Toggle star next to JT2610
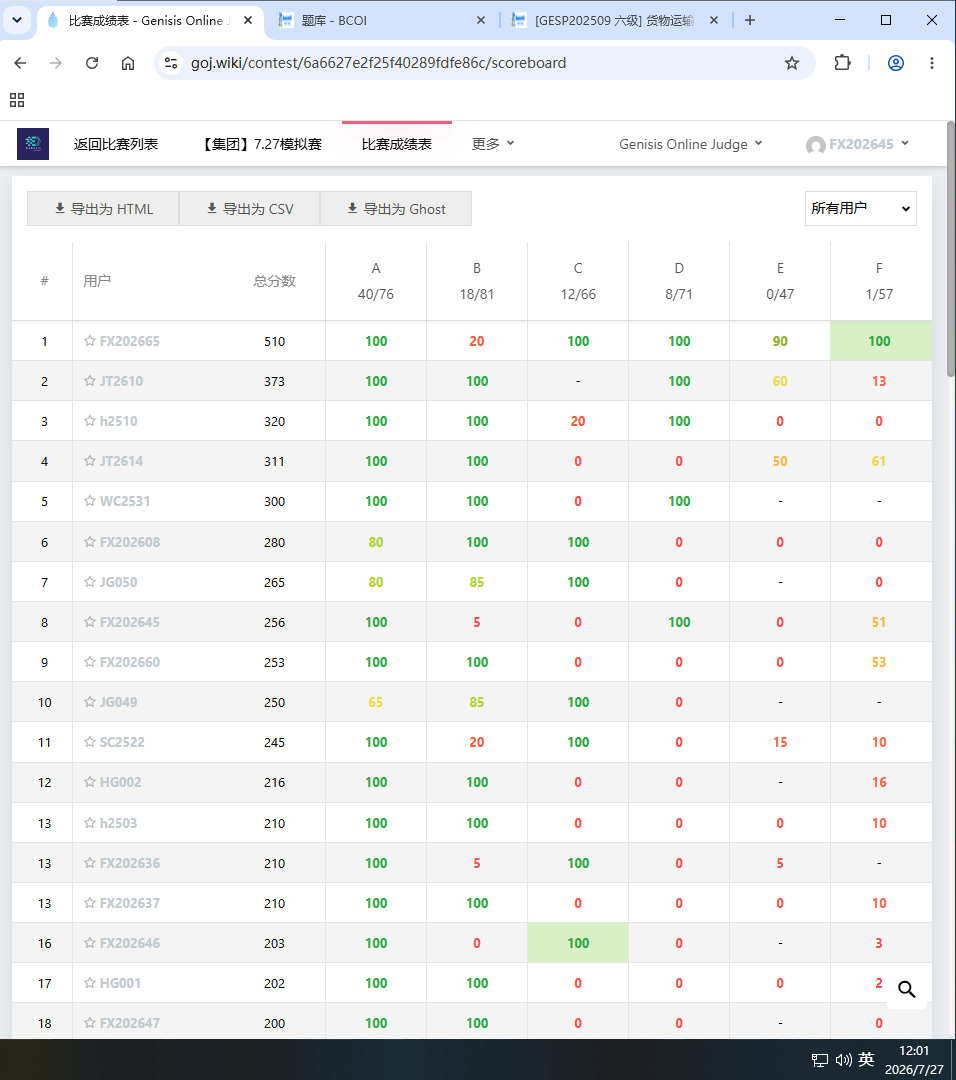This screenshot has height=1080, width=956. pos(90,381)
